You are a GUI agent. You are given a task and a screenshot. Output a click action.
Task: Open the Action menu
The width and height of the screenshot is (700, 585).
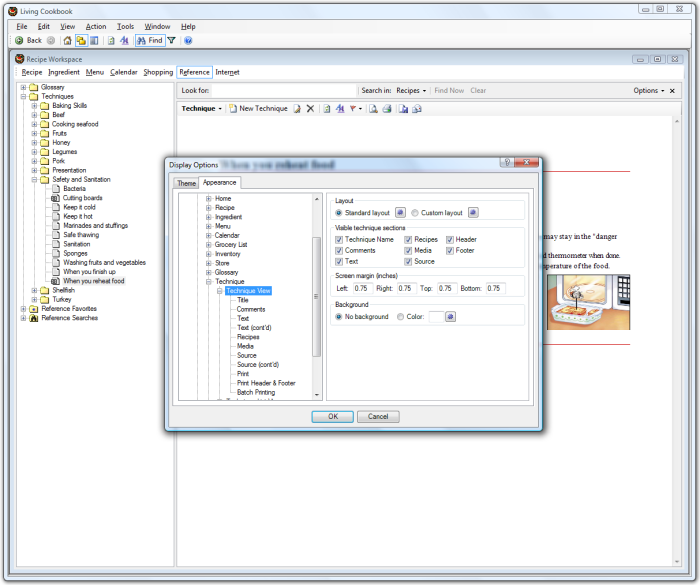96,27
